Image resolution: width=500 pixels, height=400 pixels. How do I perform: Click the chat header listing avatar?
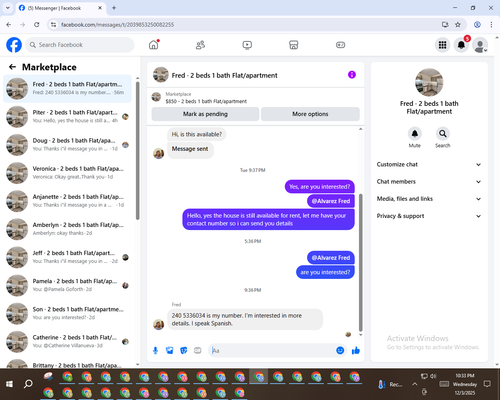[161, 75]
